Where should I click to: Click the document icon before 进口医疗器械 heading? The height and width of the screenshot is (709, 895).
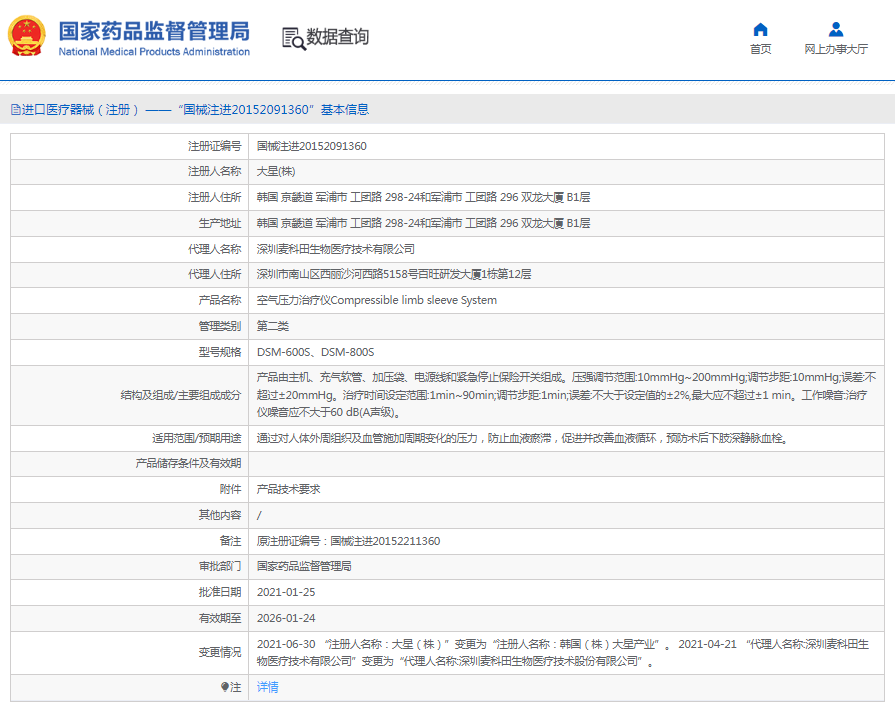point(15,110)
